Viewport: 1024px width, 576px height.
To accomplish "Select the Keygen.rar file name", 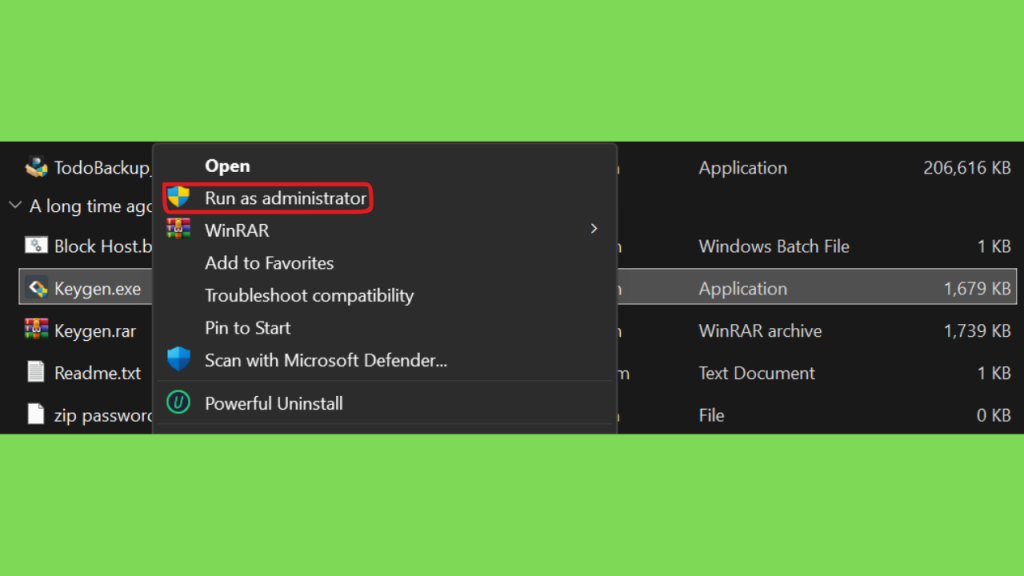I will (95, 331).
